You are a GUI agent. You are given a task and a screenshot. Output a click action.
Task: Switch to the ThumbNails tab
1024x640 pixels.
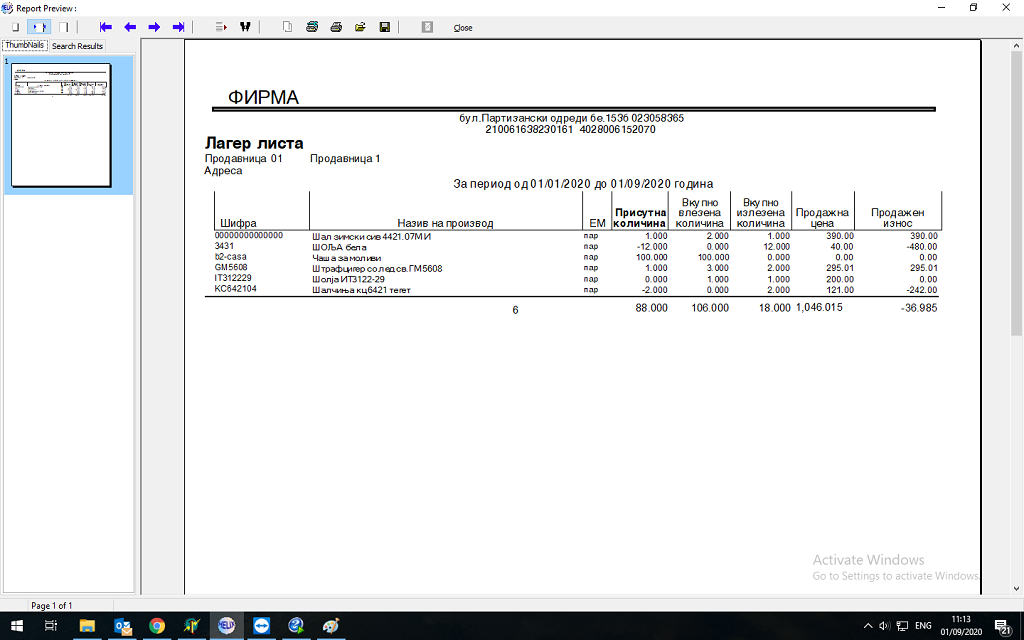25,46
